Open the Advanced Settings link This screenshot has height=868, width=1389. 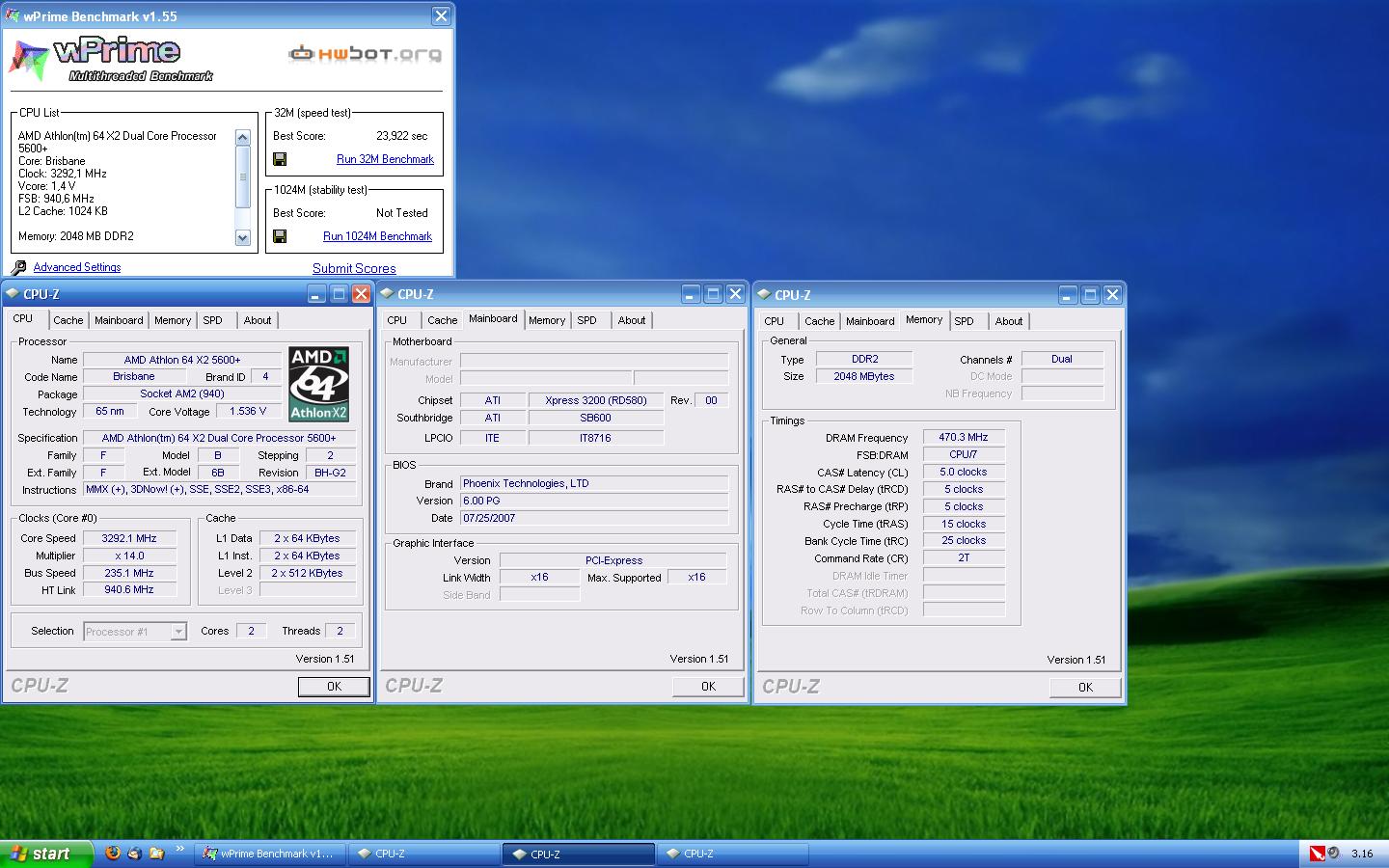coord(77,267)
